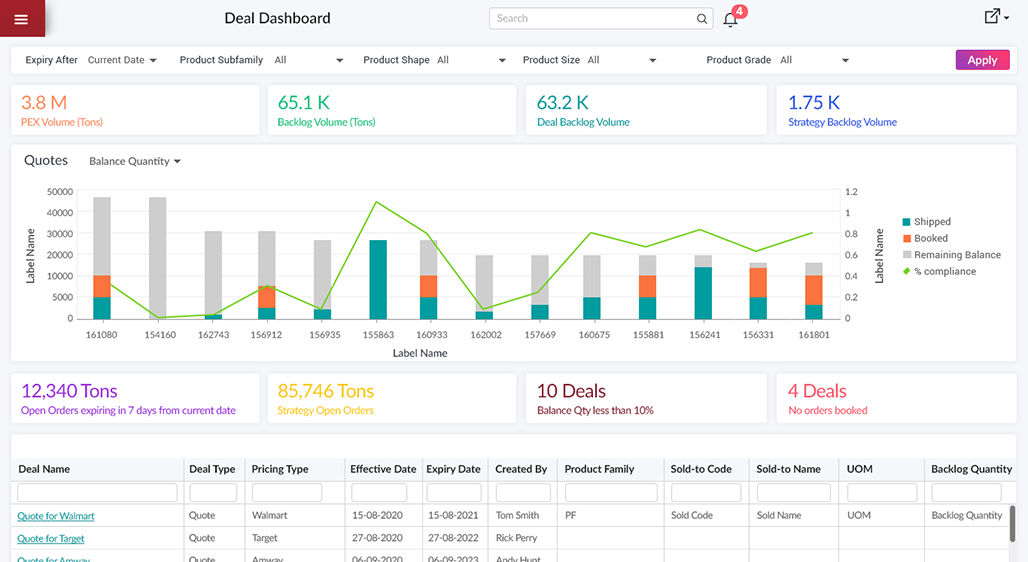Image resolution: width=1028 pixels, height=562 pixels.
Task: Expand the Expiry After Current Date dropdown
Action: (122, 60)
